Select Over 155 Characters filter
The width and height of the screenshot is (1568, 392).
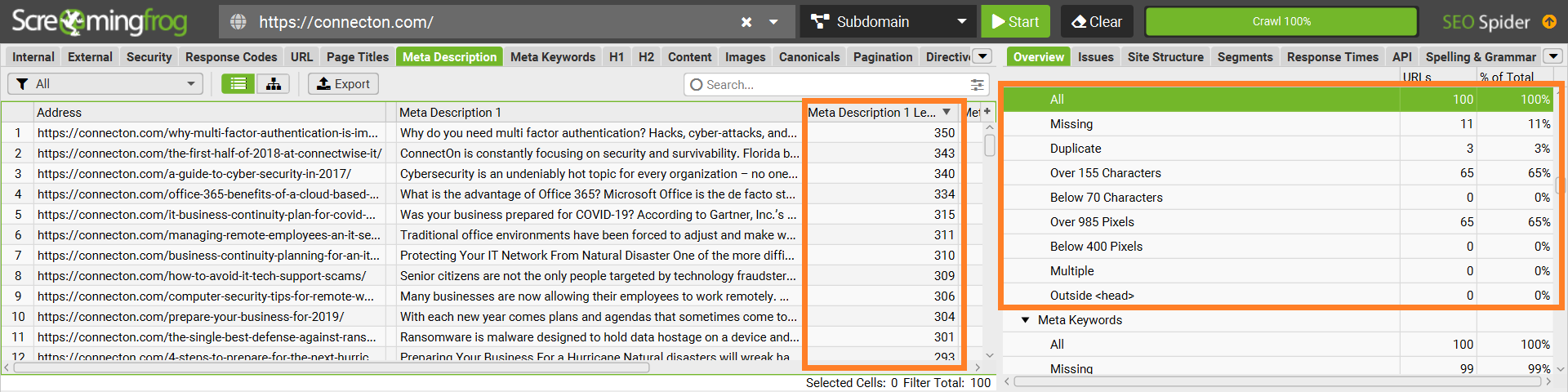(1280, 172)
